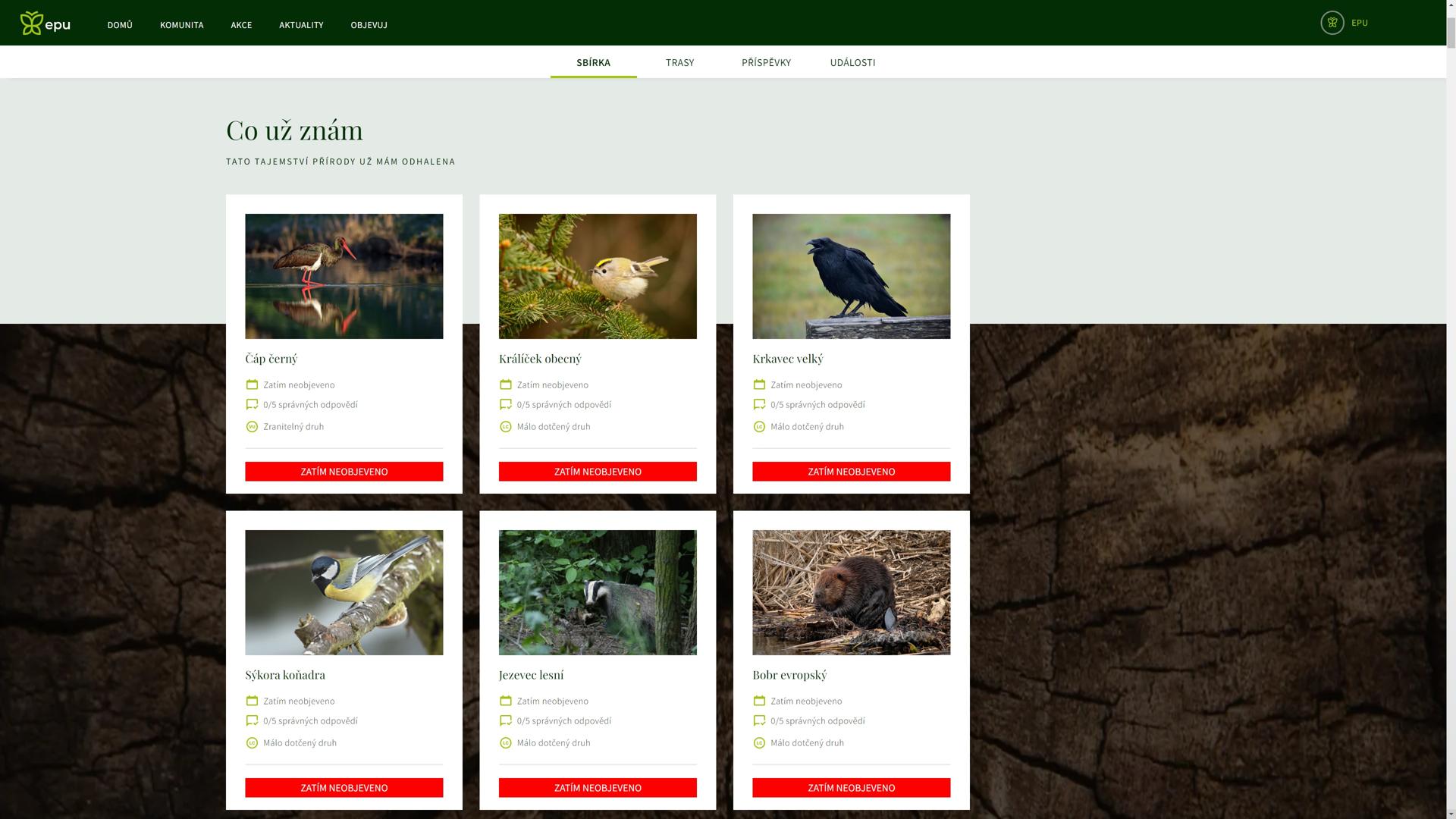Click the epu butterfly logo
The width and height of the screenshot is (1456, 819).
[45, 24]
